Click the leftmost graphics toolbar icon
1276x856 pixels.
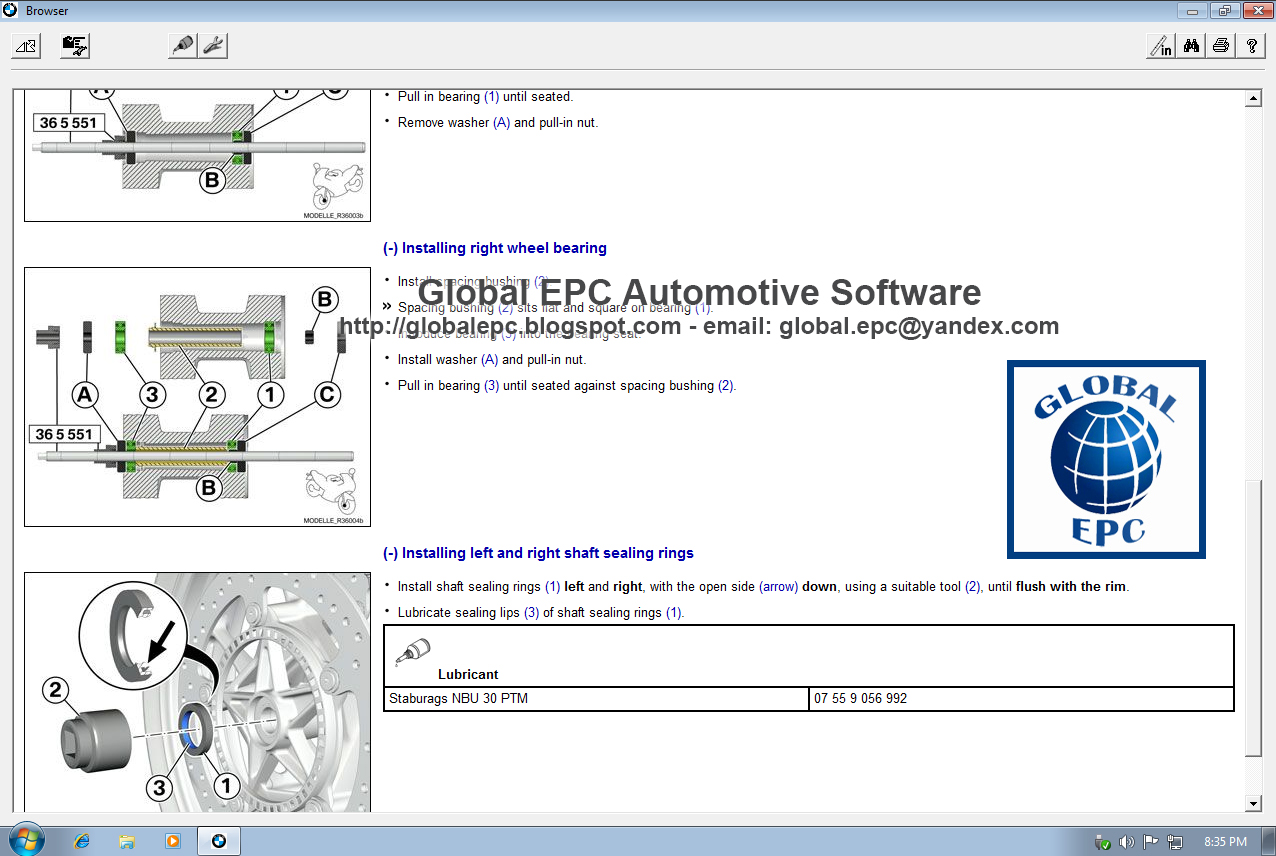25,45
